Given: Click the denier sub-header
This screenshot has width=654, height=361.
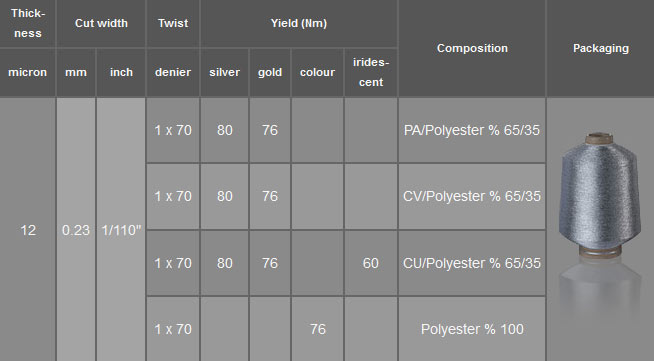Looking at the screenshot, I should pos(173,73).
